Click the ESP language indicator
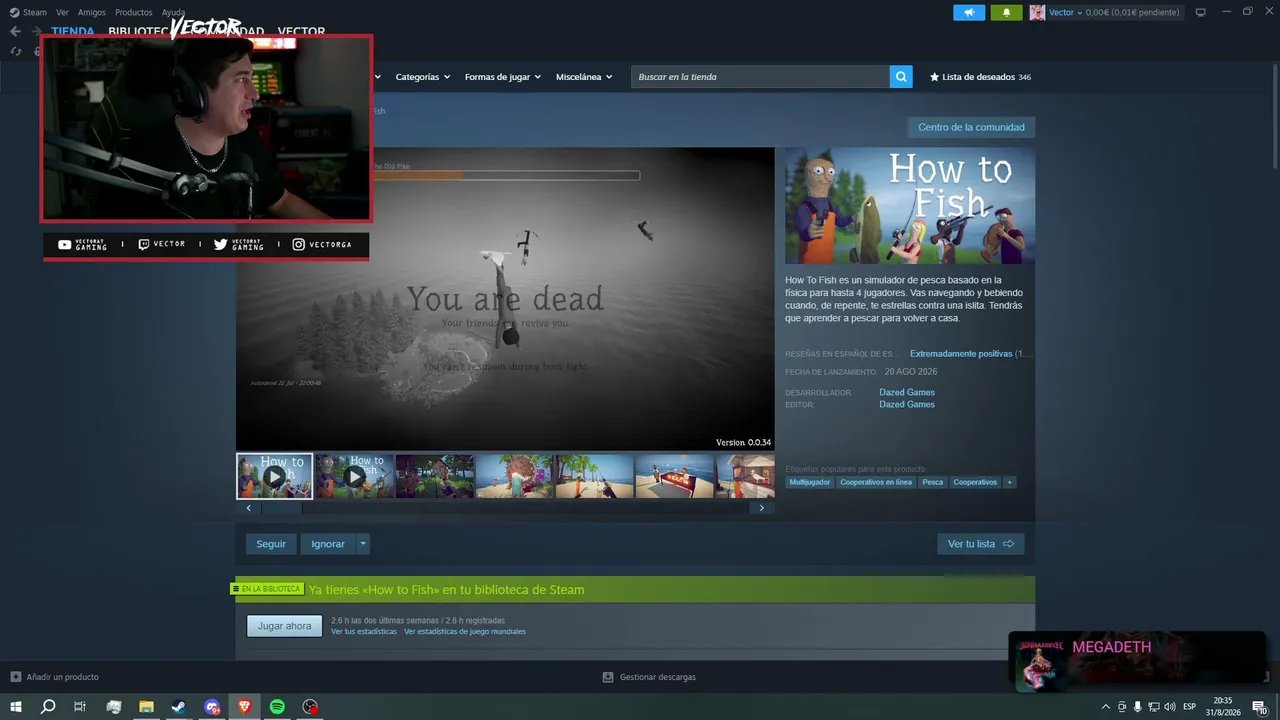1280x720 pixels. pyautogui.click(x=1190, y=707)
